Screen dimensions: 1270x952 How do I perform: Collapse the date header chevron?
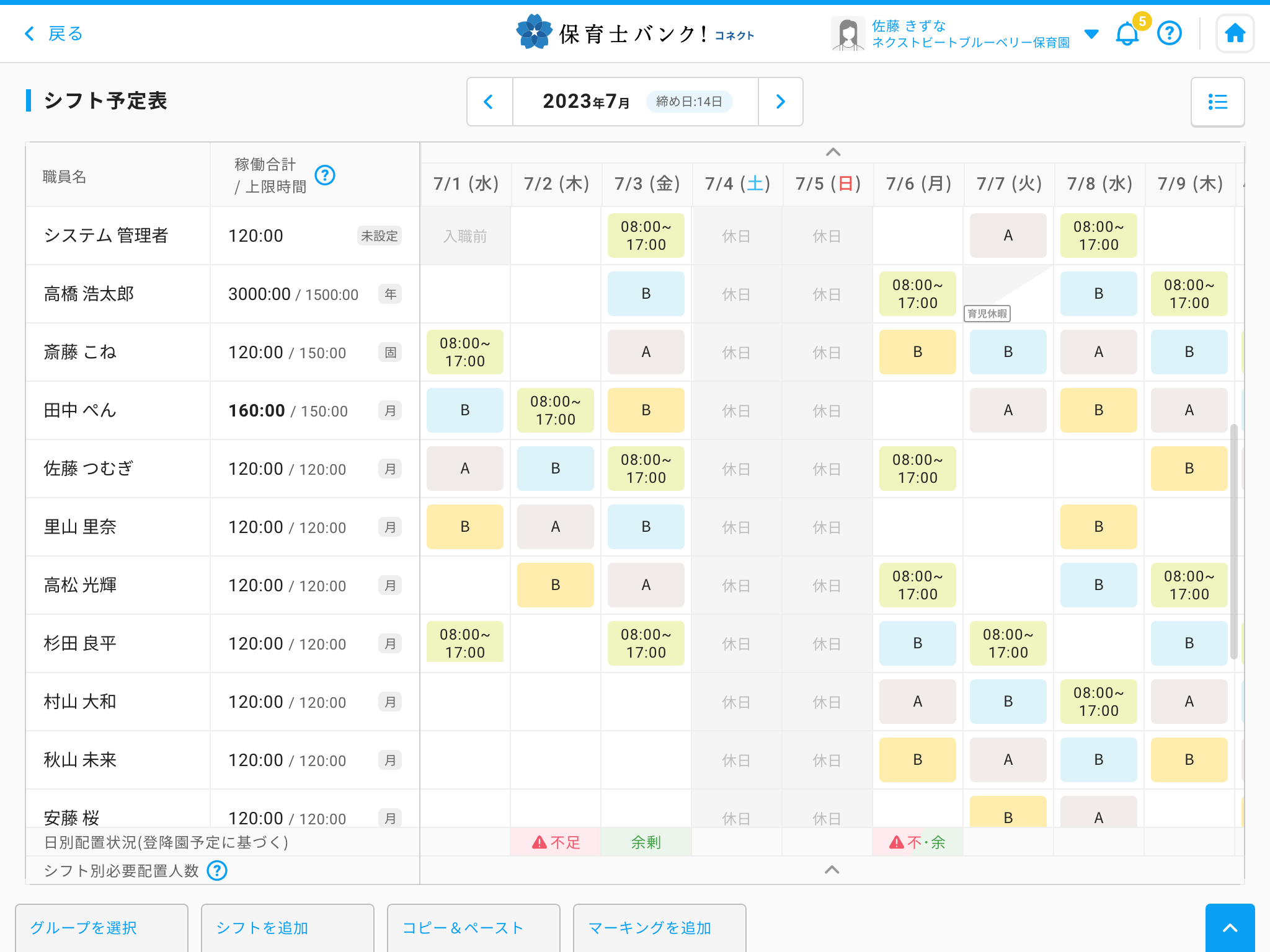[x=833, y=152]
